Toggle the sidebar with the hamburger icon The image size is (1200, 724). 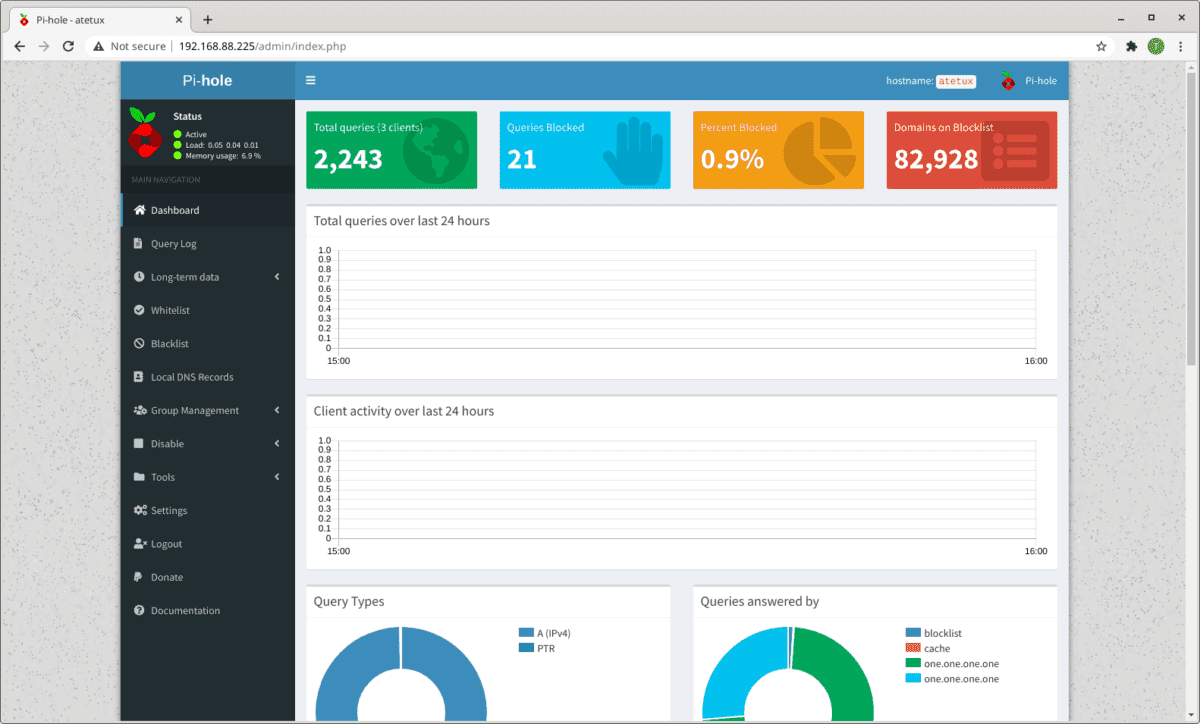[x=310, y=80]
